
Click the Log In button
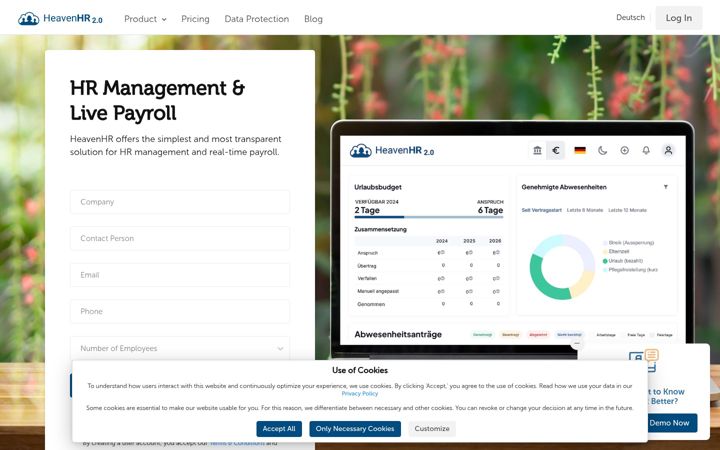pyautogui.click(x=679, y=18)
